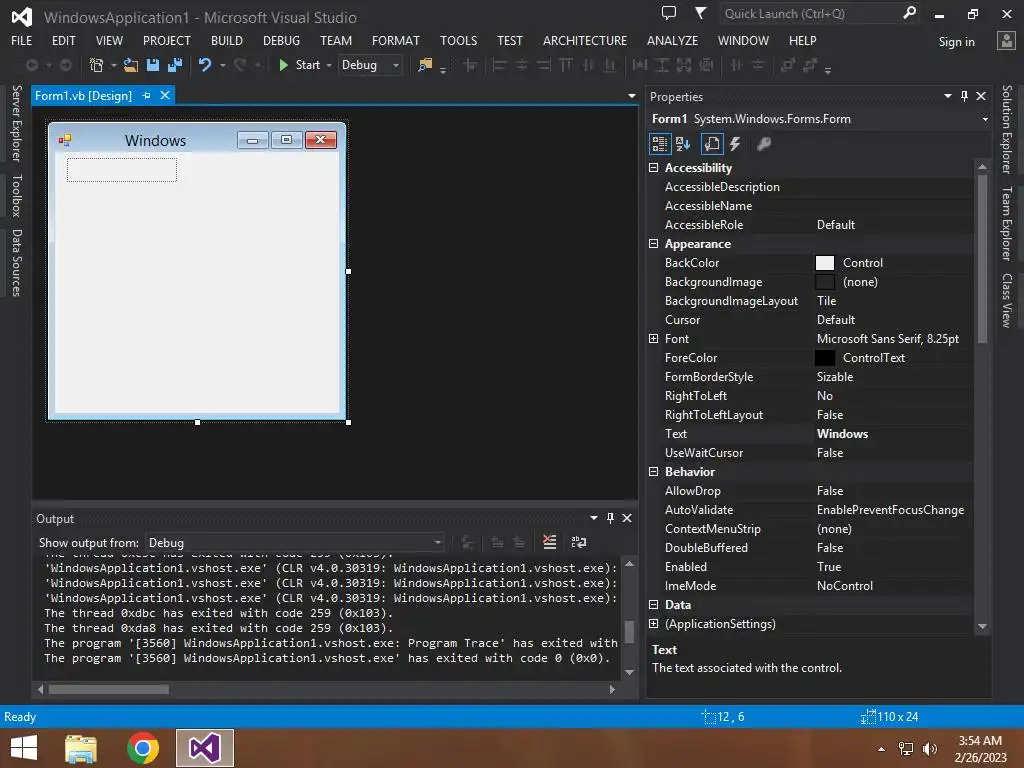Screen dimensions: 1024x768
Task: Open the Team Explorer side tab
Action: pyautogui.click(x=1007, y=223)
